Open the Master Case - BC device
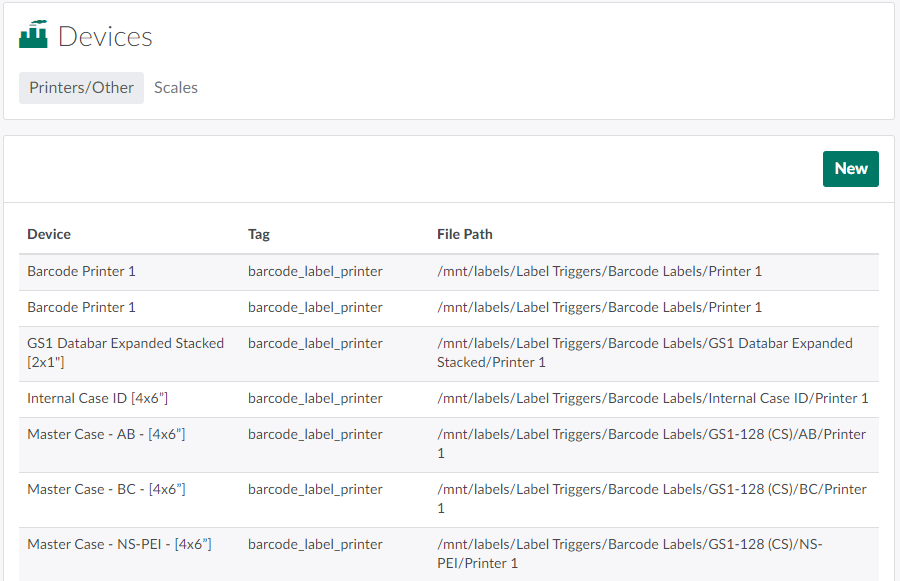The width and height of the screenshot is (900, 581). click(x=106, y=489)
